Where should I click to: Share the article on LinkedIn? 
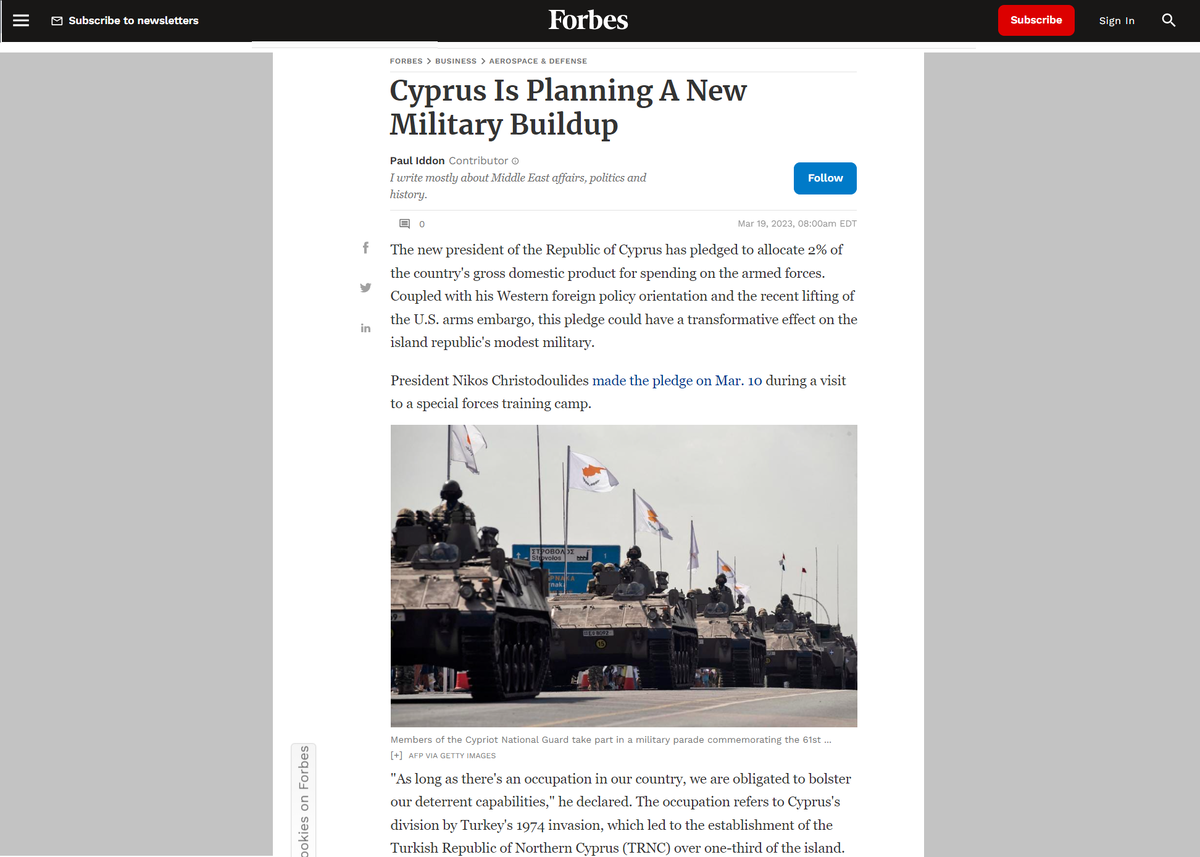pos(365,328)
